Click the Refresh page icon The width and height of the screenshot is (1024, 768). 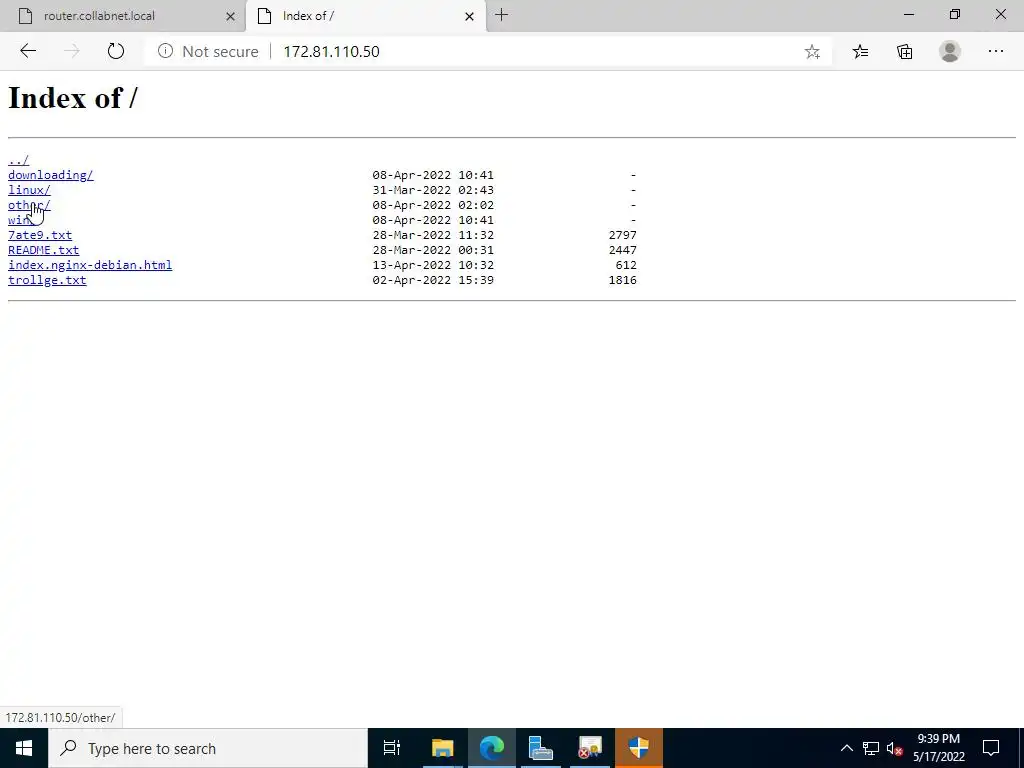(116, 51)
